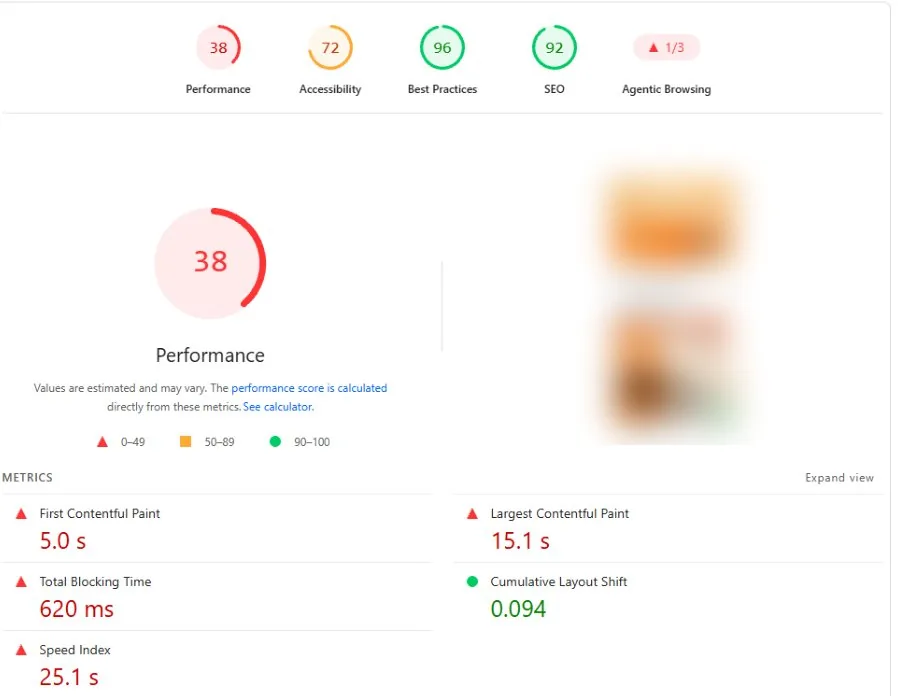Expand the metrics view
The width and height of the screenshot is (898, 696).
click(x=839, y=478)
